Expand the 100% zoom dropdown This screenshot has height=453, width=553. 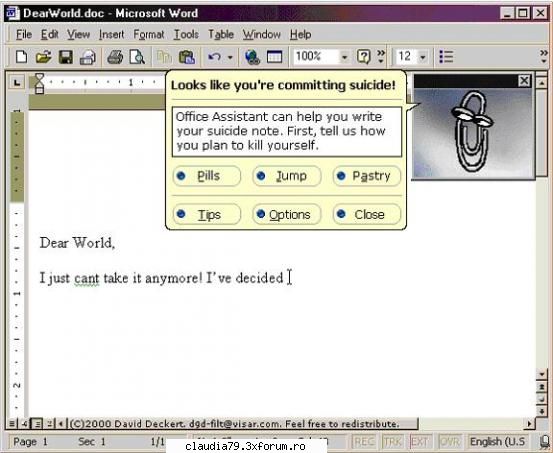344,57
